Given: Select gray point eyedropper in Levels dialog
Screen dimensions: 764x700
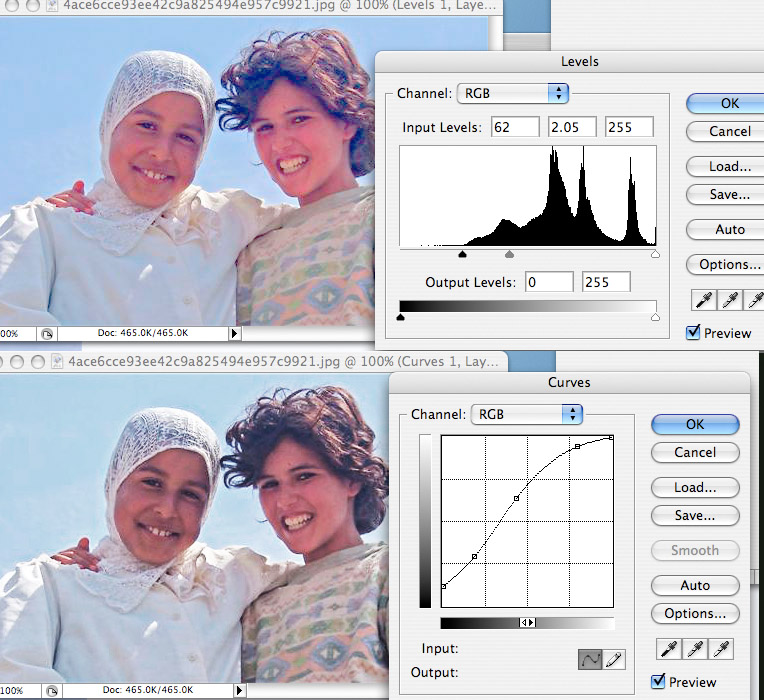Looking at the screenshot, I should pos(729,300).
